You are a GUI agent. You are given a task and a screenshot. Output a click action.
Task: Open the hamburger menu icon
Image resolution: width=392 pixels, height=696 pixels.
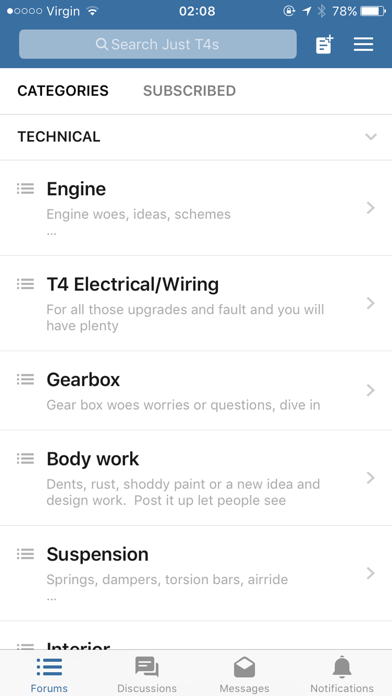pos(363,44)
